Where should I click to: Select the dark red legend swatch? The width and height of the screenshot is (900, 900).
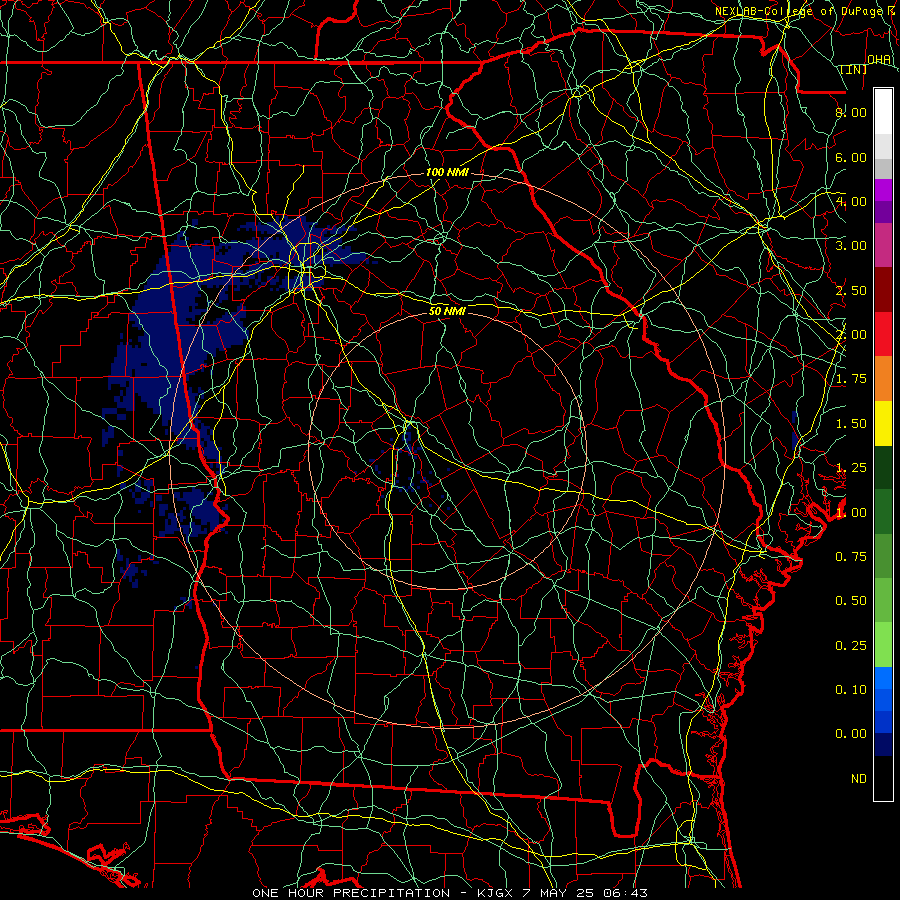point(883,290)
